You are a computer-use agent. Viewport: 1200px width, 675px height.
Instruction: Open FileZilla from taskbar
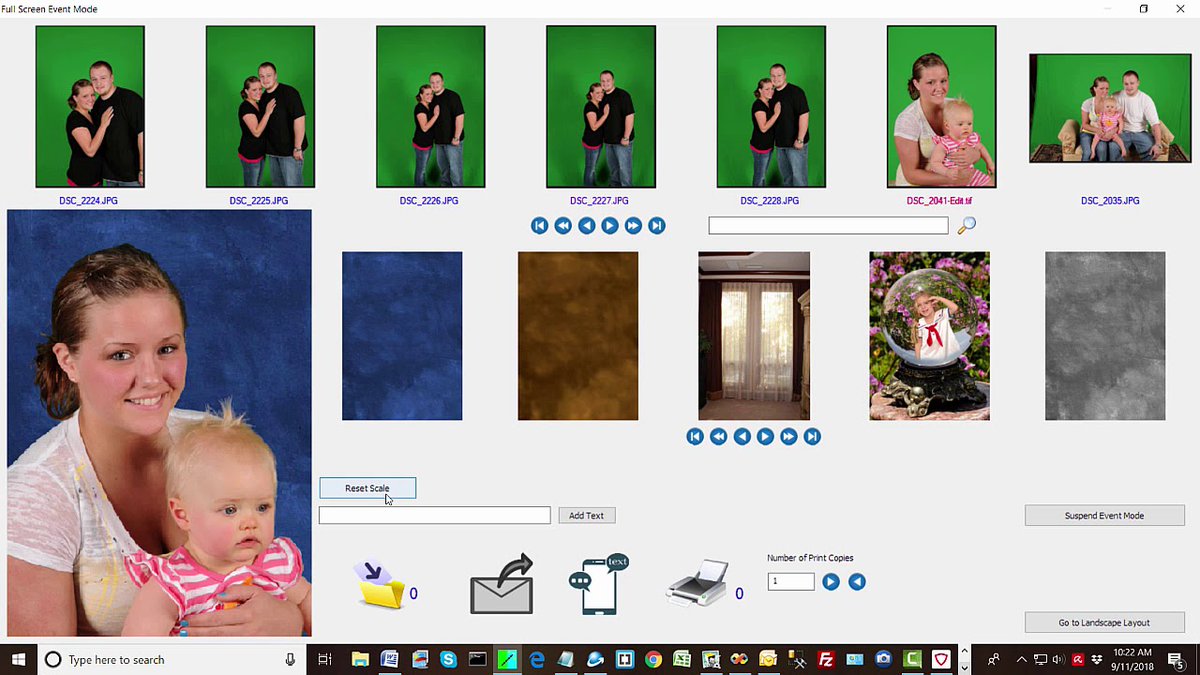click(x=826, y=659)
